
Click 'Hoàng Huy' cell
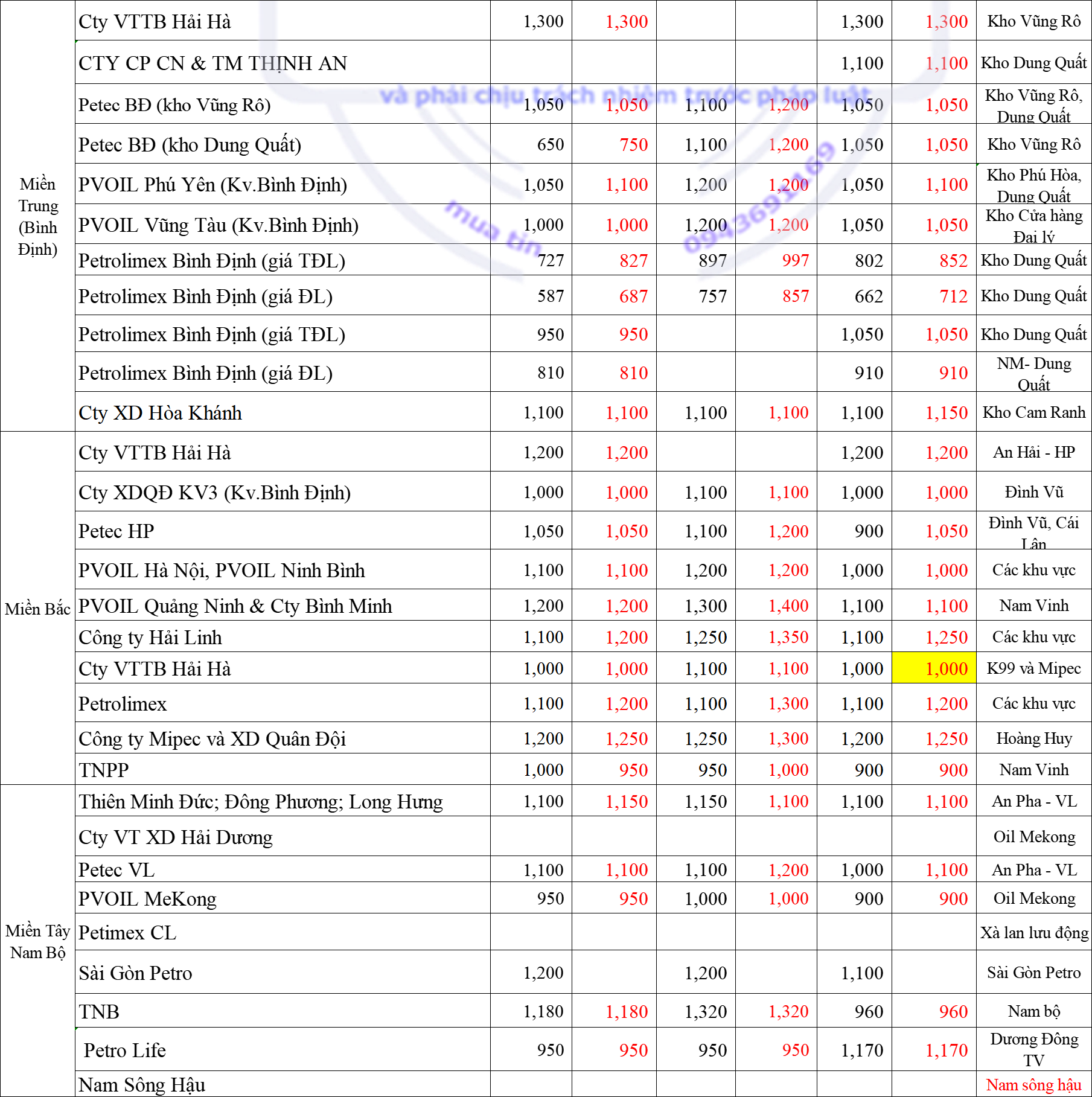[x=1034, y=738]
